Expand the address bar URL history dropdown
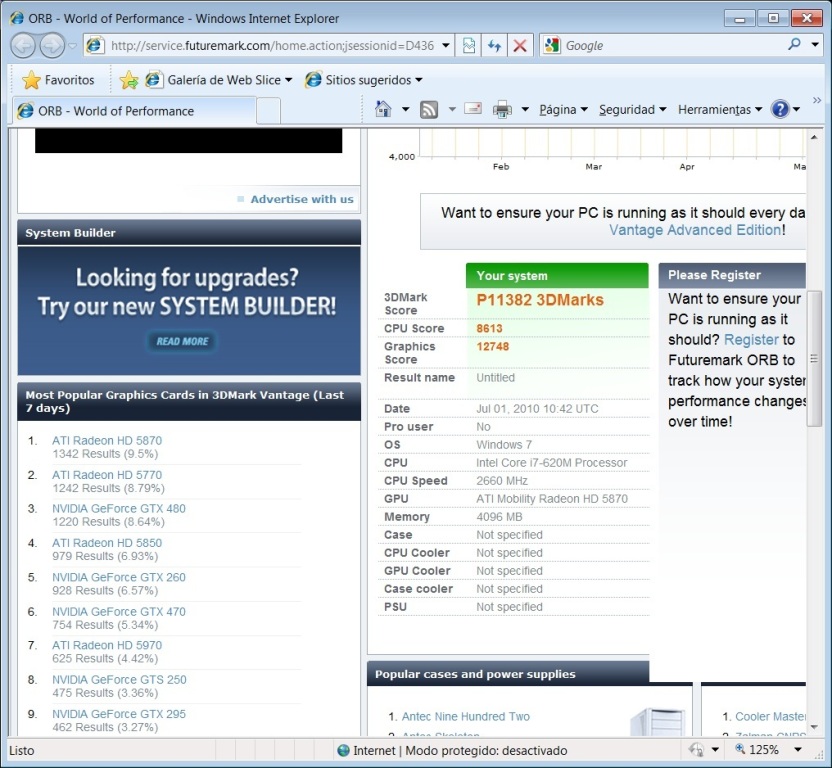Screen dimensions: 832x768 [446, 46]
